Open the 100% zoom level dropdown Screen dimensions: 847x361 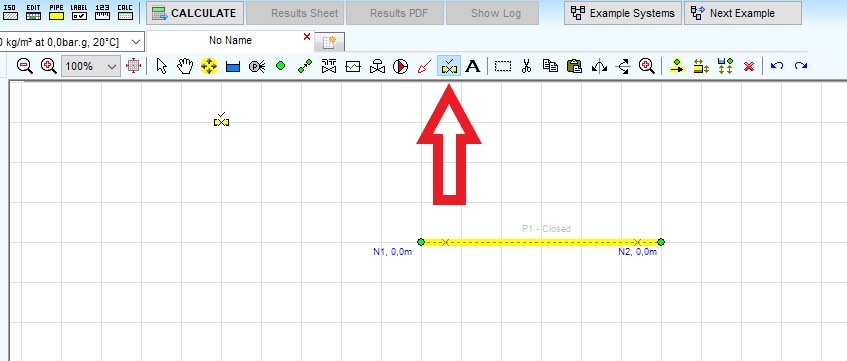[x=91, y=66]
